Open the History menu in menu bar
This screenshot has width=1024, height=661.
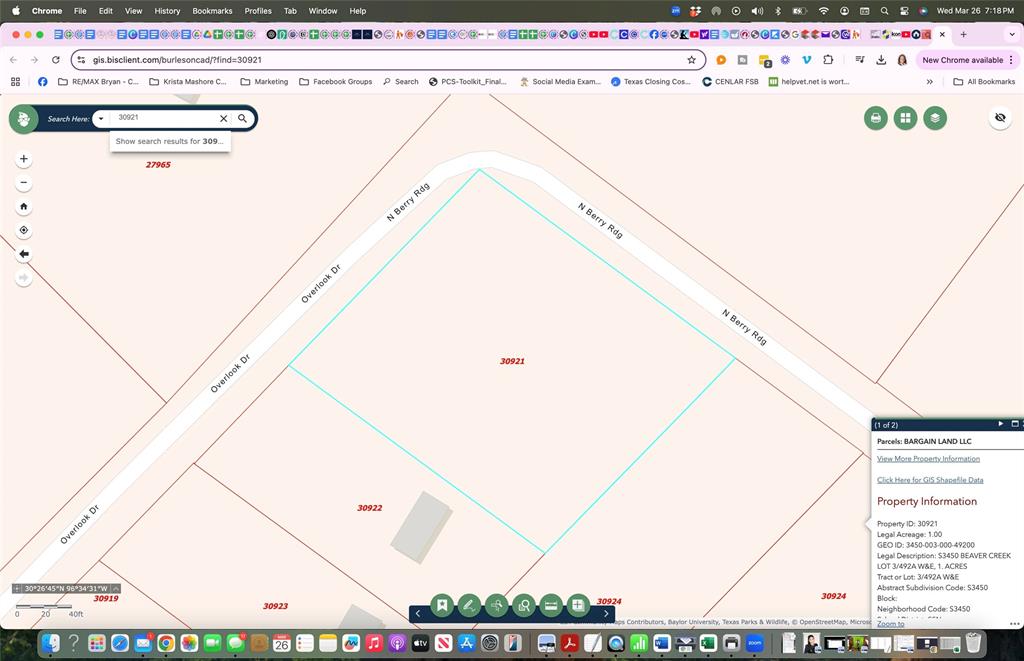coord(167,11)
